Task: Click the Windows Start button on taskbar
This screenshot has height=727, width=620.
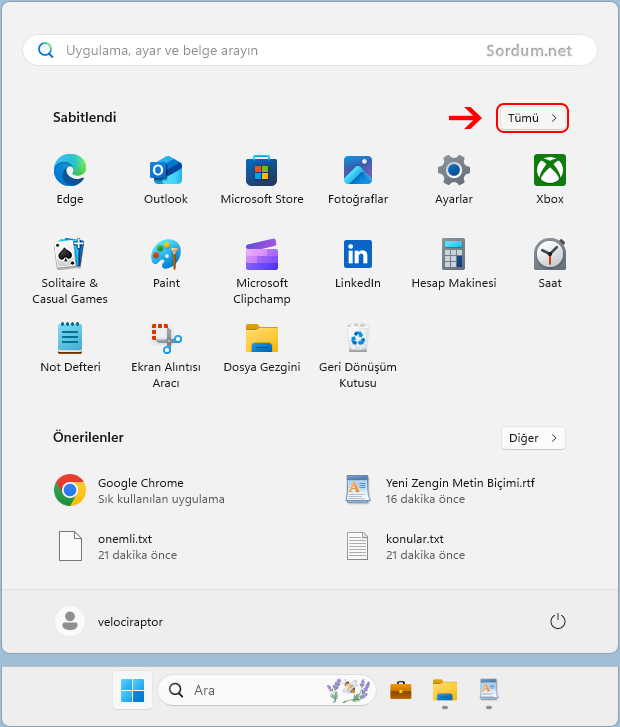Action: 132,690
